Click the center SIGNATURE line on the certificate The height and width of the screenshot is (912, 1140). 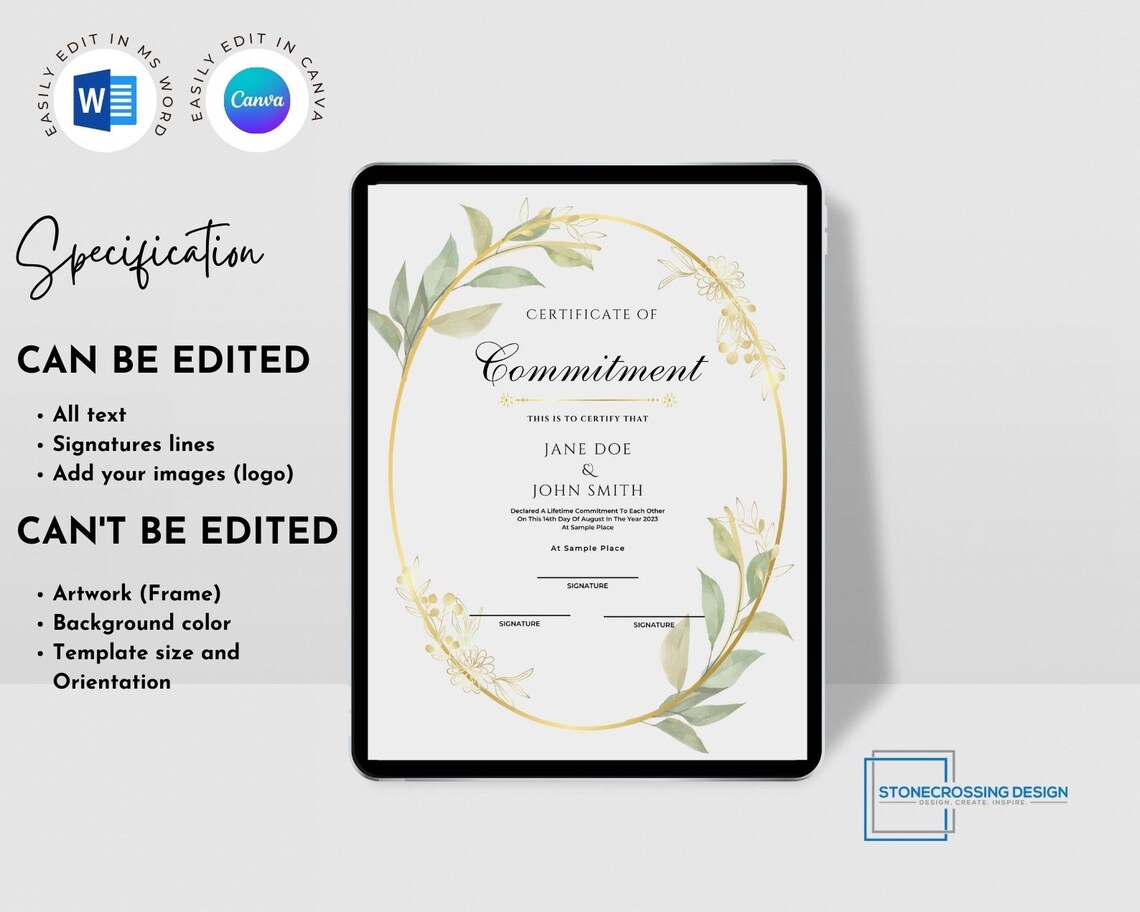[586, 576]
